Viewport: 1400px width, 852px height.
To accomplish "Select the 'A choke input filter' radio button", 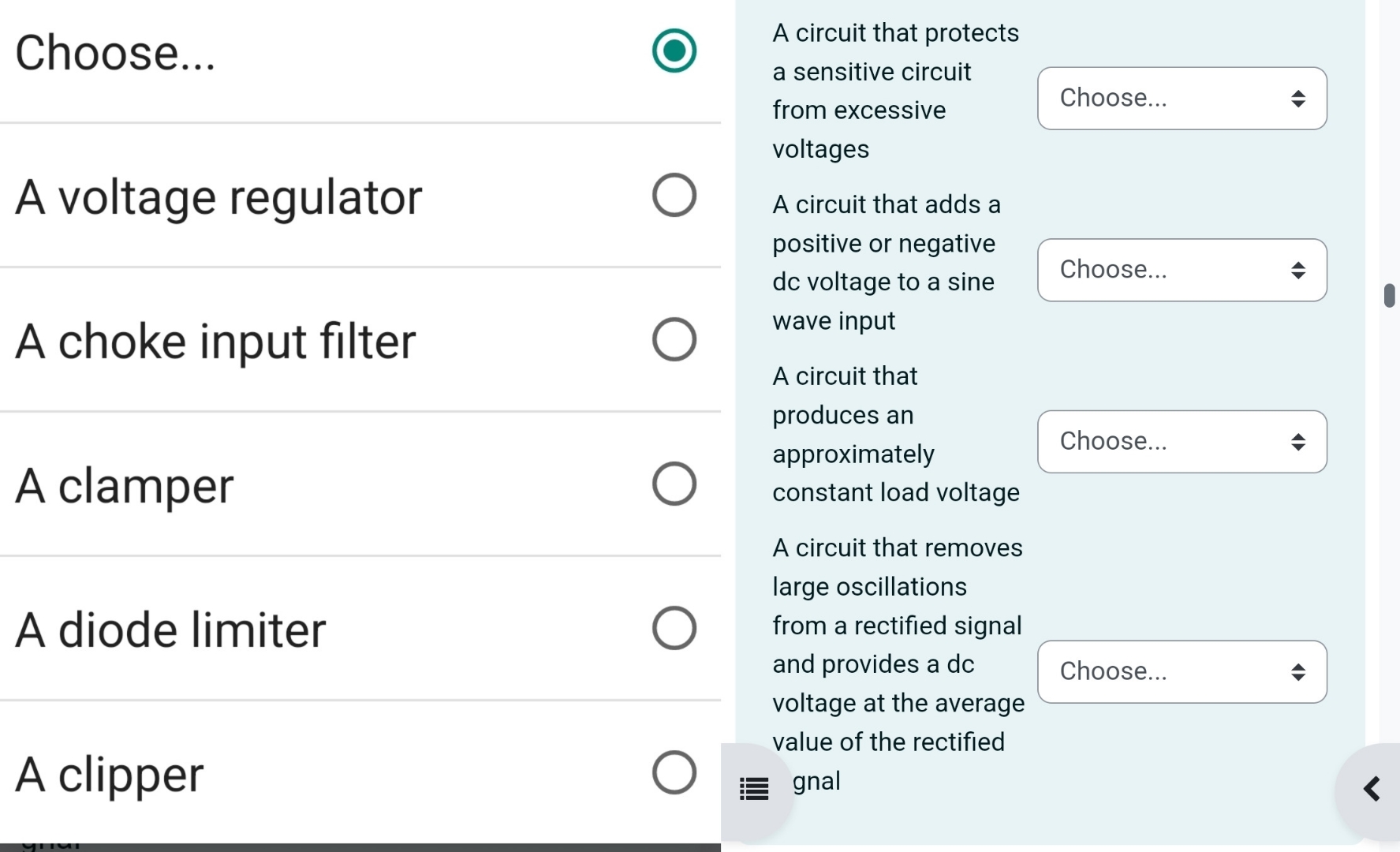I will (x=673, y=340).
